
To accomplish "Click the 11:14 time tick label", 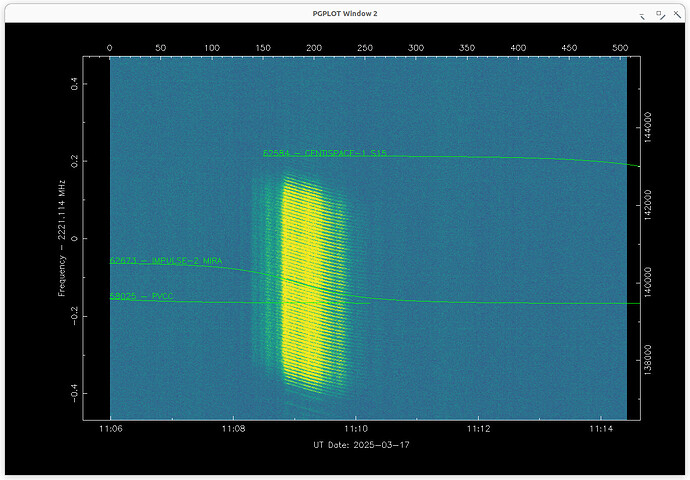I will point(601,429).
